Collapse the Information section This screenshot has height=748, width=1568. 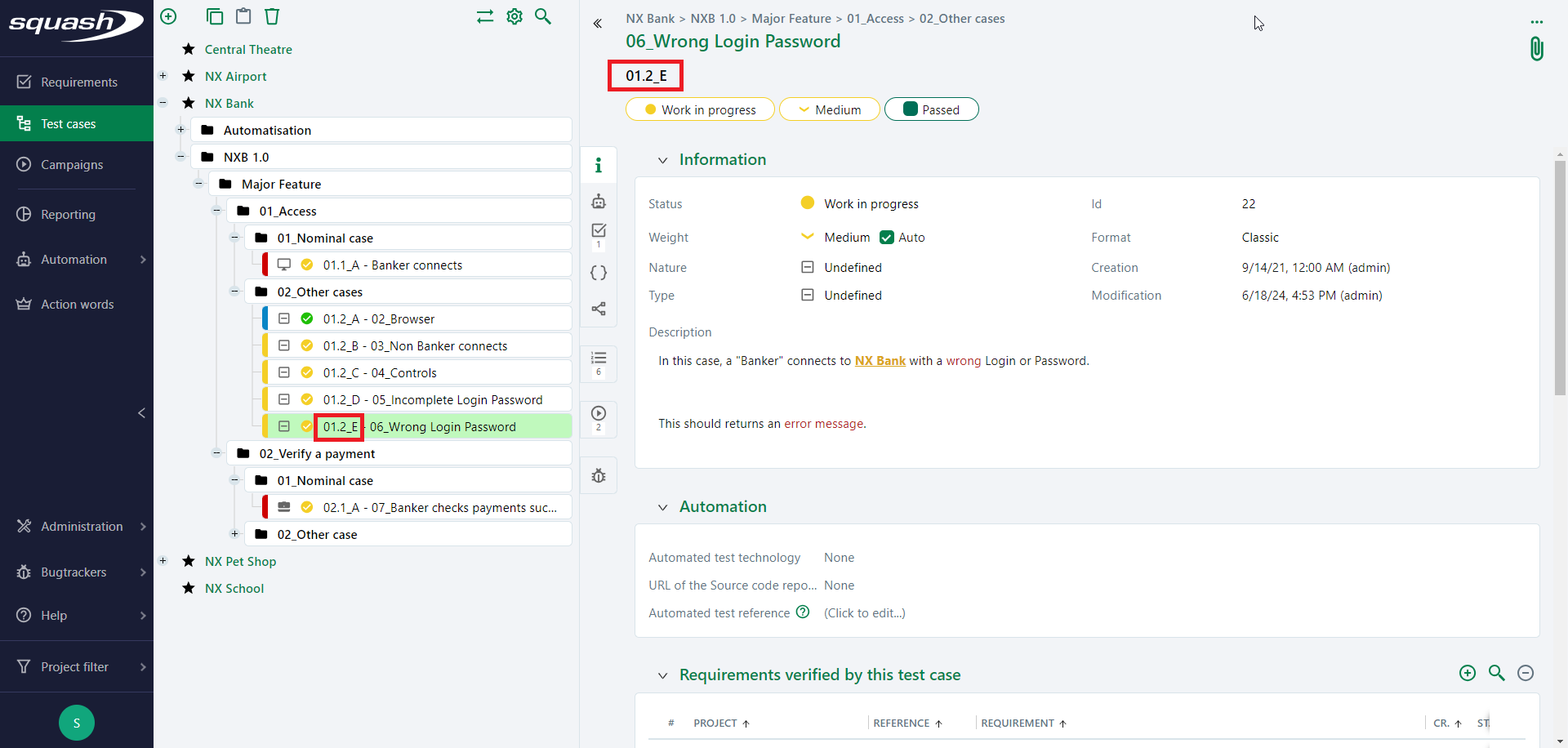click(663, 160)
